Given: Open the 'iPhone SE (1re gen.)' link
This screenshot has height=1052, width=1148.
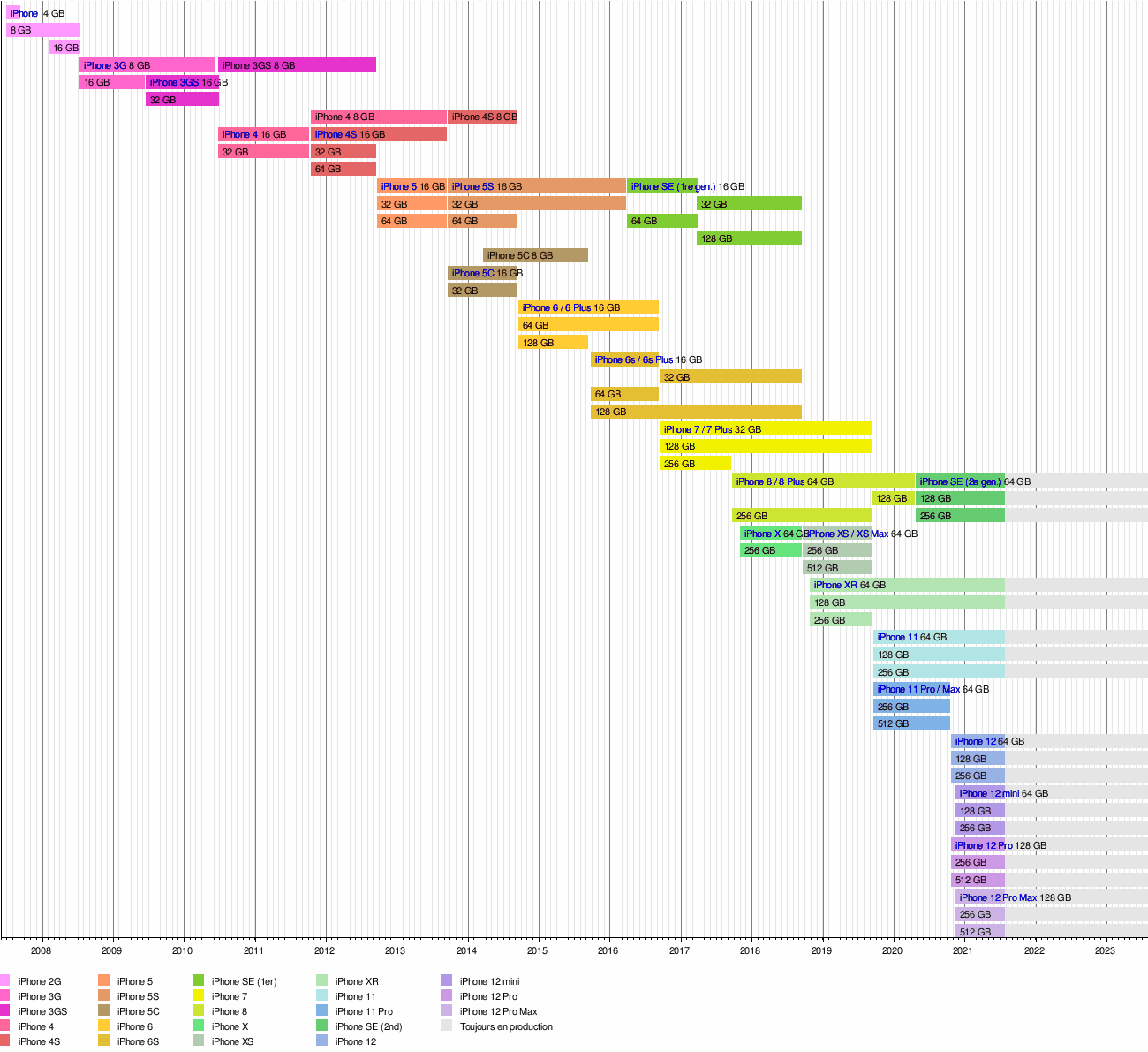Looking at the screenshot, I should pyautogui.click(x=673, y=186).
